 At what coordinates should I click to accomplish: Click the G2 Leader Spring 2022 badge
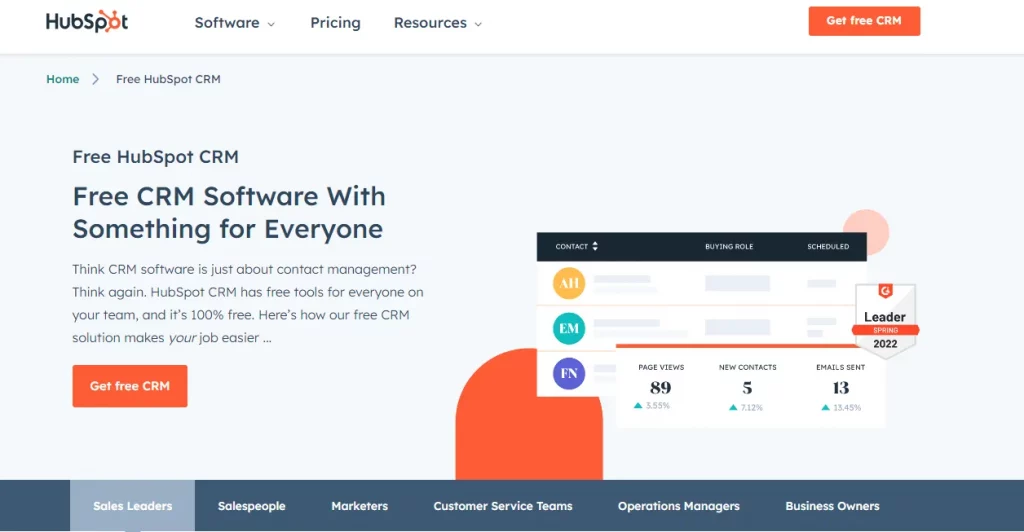(x=885, y=320)
